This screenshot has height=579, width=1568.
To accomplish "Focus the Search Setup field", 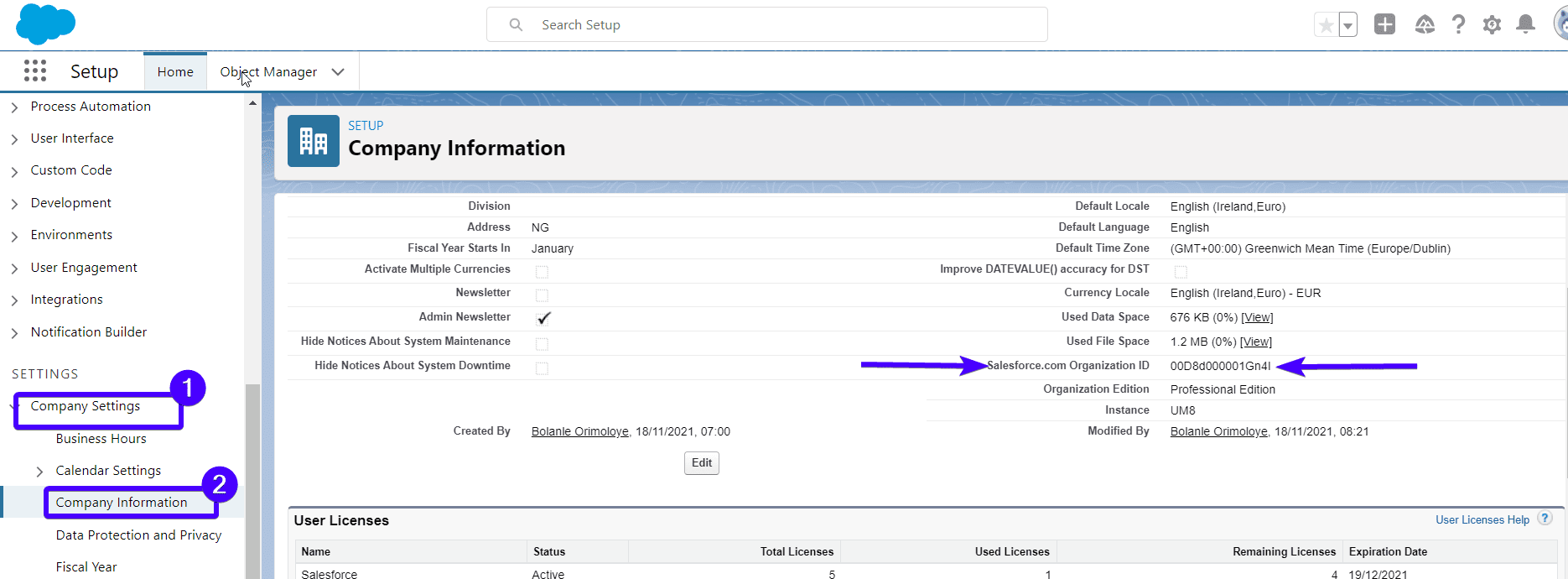I will click(x=766, y=24).
